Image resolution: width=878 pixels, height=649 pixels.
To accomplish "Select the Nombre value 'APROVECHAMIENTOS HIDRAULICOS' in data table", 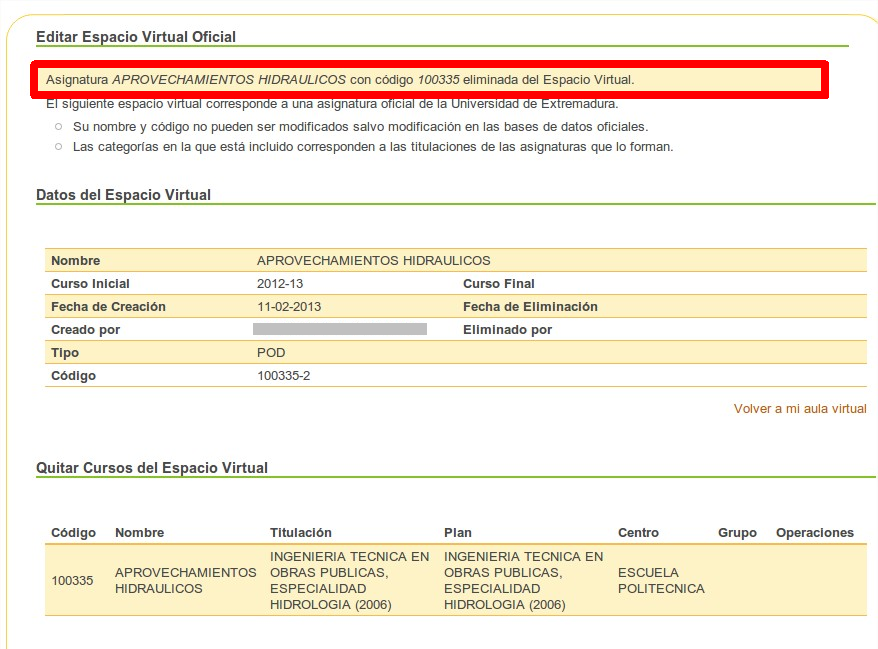I will pos(373,261).
